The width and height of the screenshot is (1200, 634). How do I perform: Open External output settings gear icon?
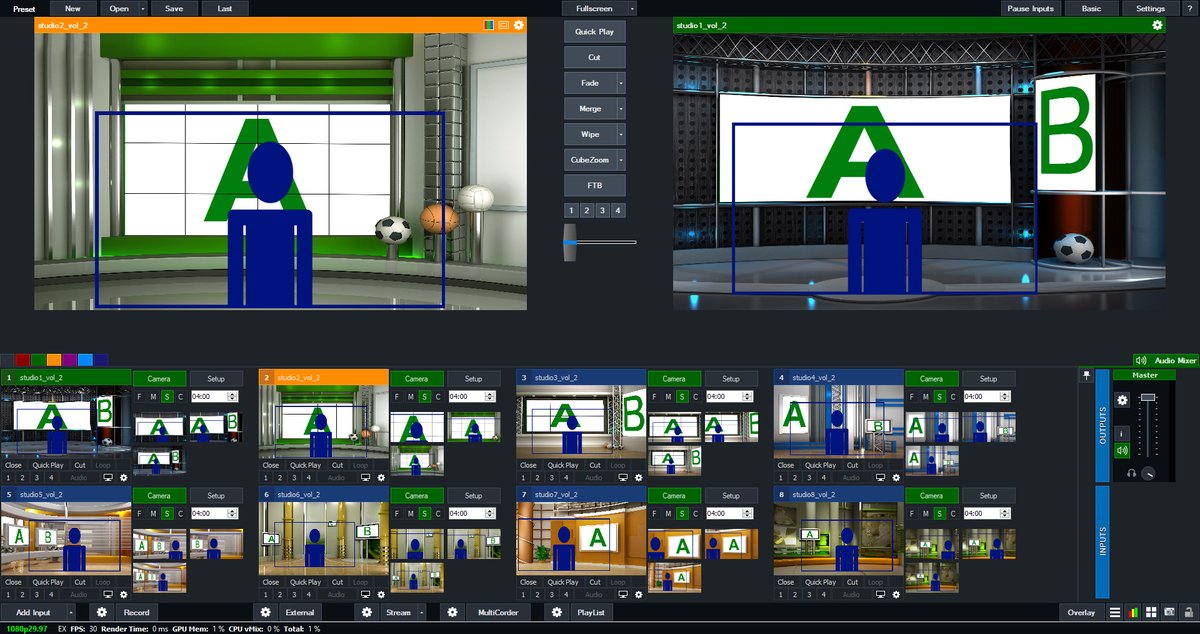[265, 612]
